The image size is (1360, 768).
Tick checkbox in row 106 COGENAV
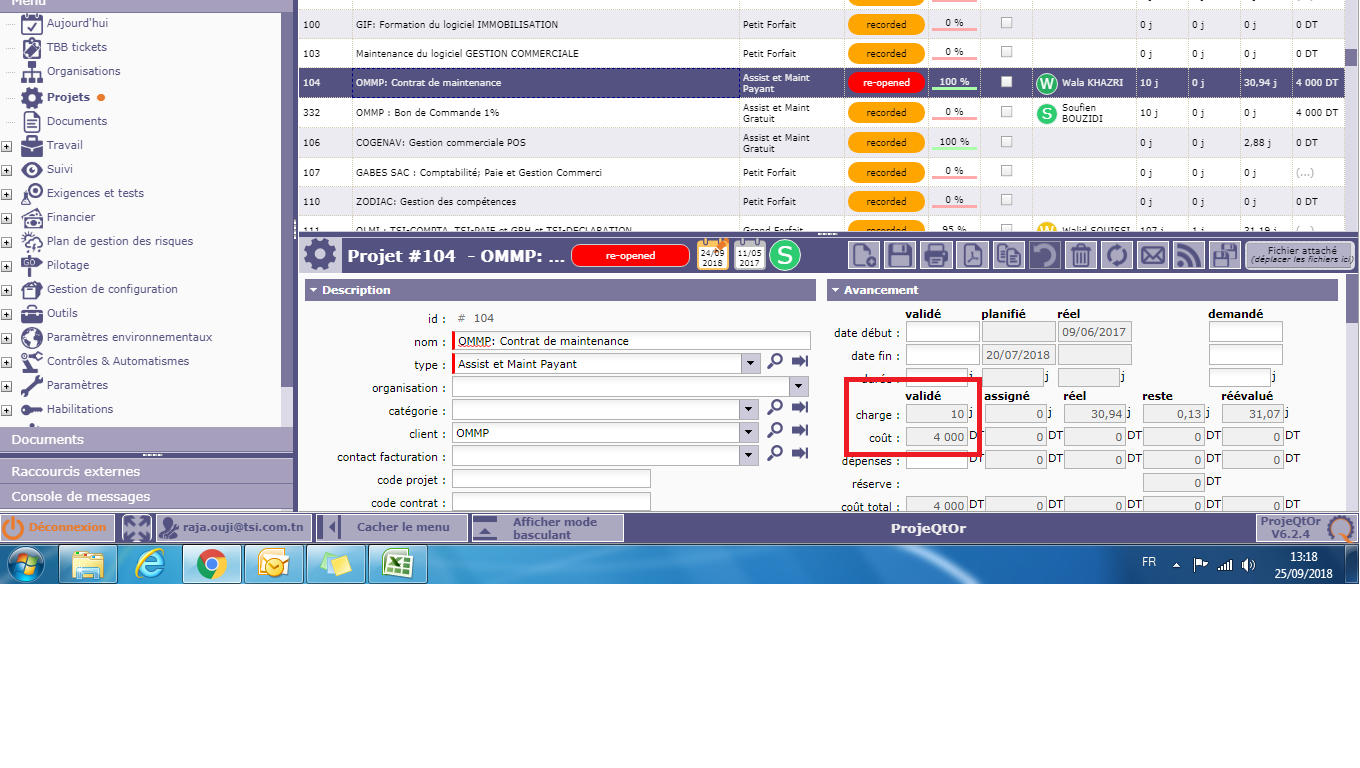click(x=1007, y=142)
